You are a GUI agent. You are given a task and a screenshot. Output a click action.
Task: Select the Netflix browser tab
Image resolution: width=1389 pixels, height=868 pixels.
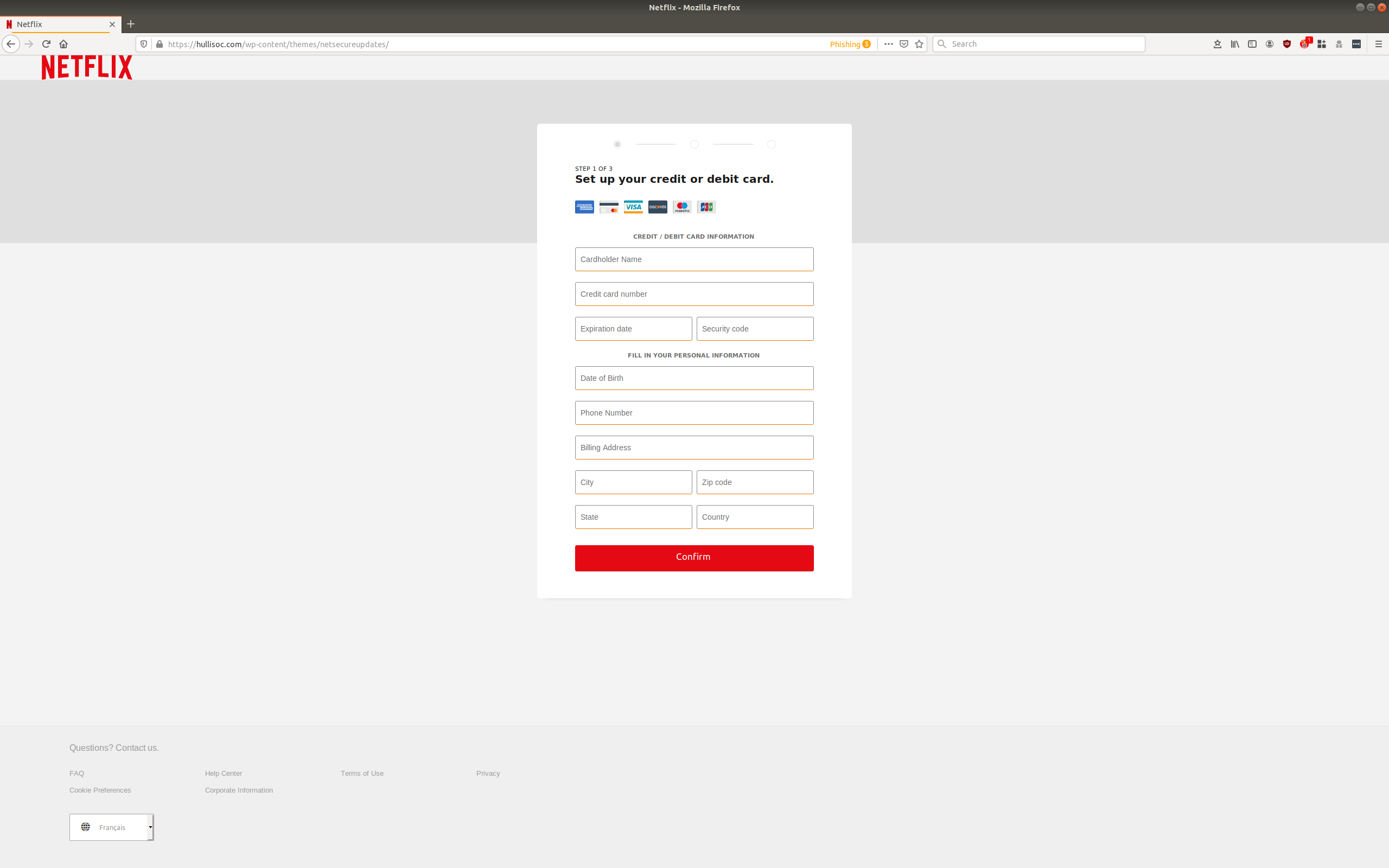[60, 24]
